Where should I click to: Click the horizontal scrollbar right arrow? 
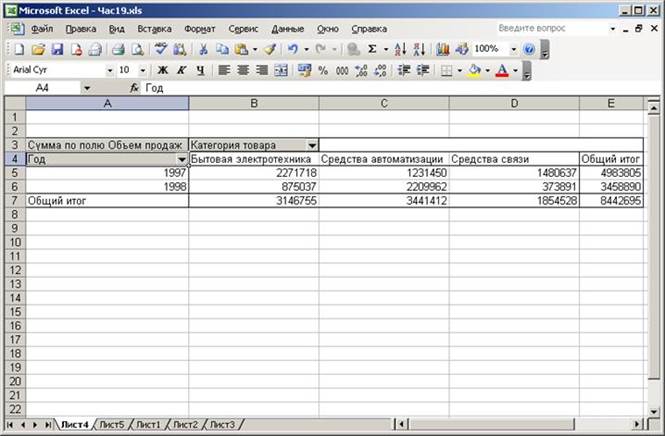[637, 424]
